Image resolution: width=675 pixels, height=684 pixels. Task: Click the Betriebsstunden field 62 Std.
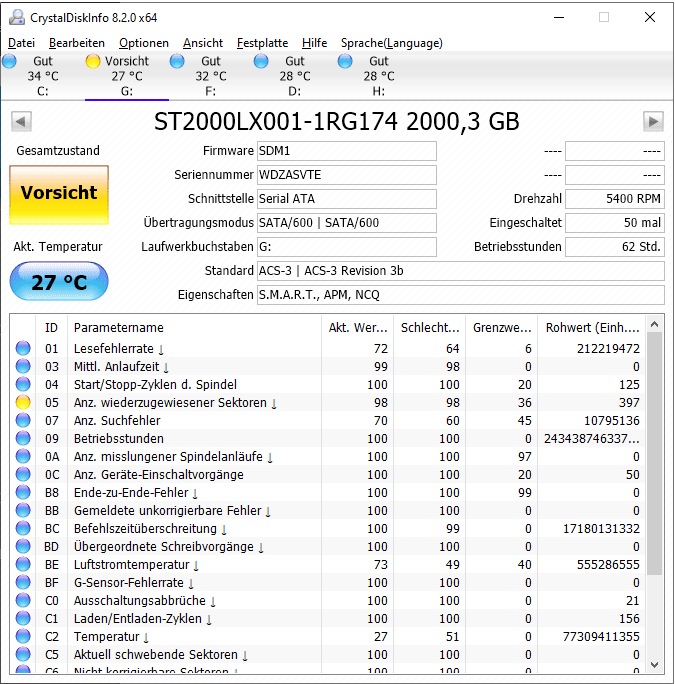(x=615, y=247)
